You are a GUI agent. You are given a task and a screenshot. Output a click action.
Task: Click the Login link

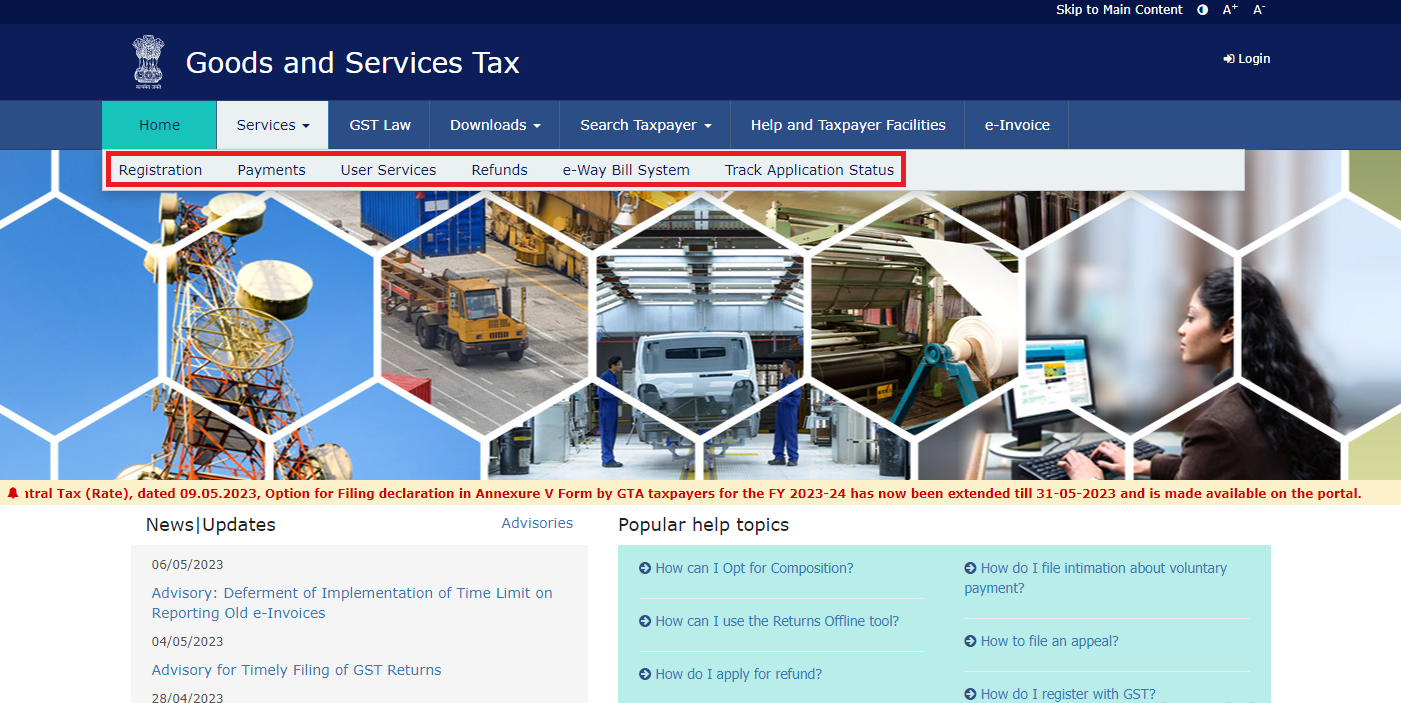tap(1247, 59)
